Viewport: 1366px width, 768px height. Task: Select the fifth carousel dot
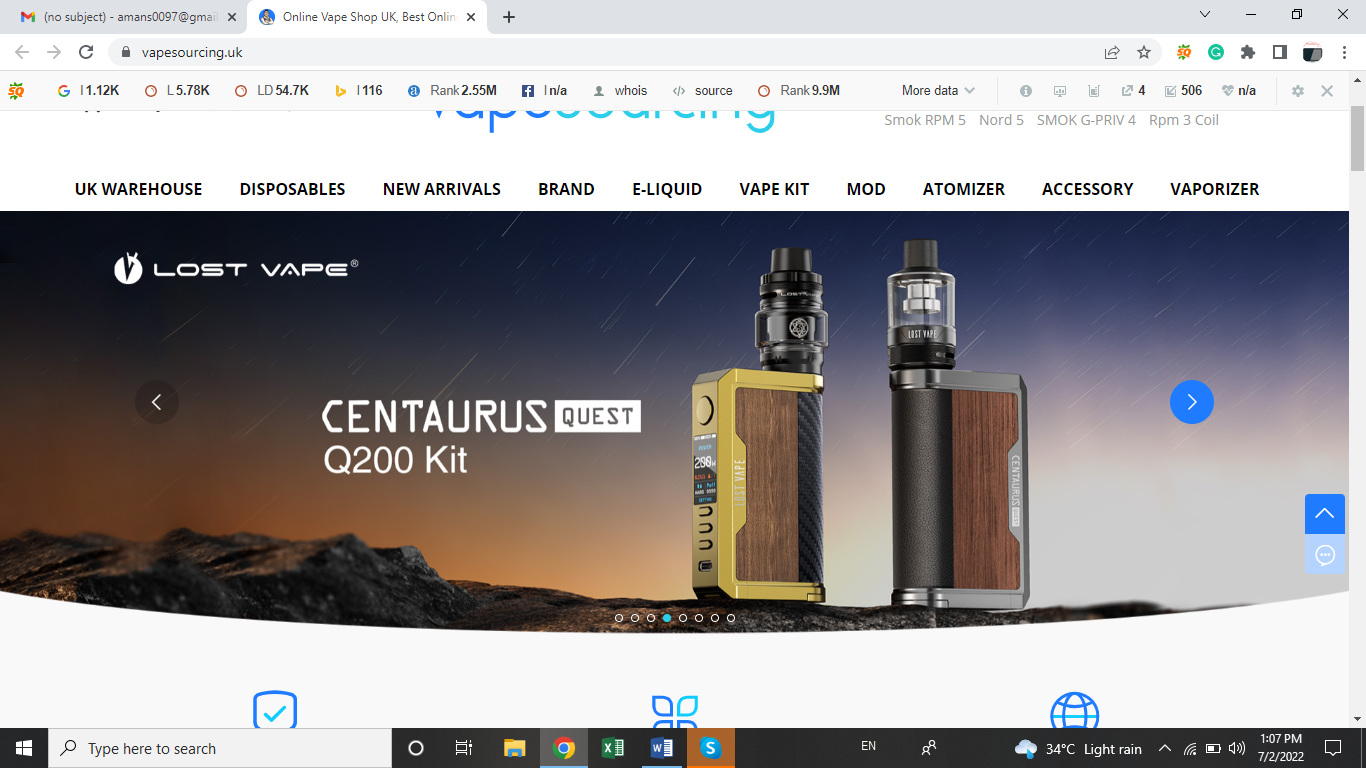click(x=683, y=618)
